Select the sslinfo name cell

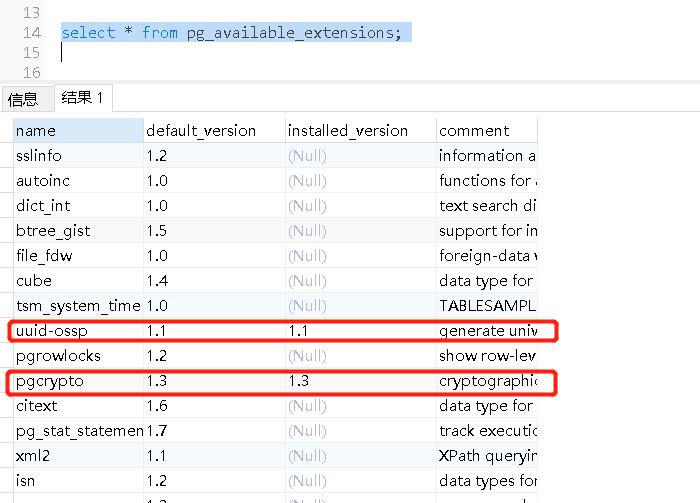click(x=79, y=156)
